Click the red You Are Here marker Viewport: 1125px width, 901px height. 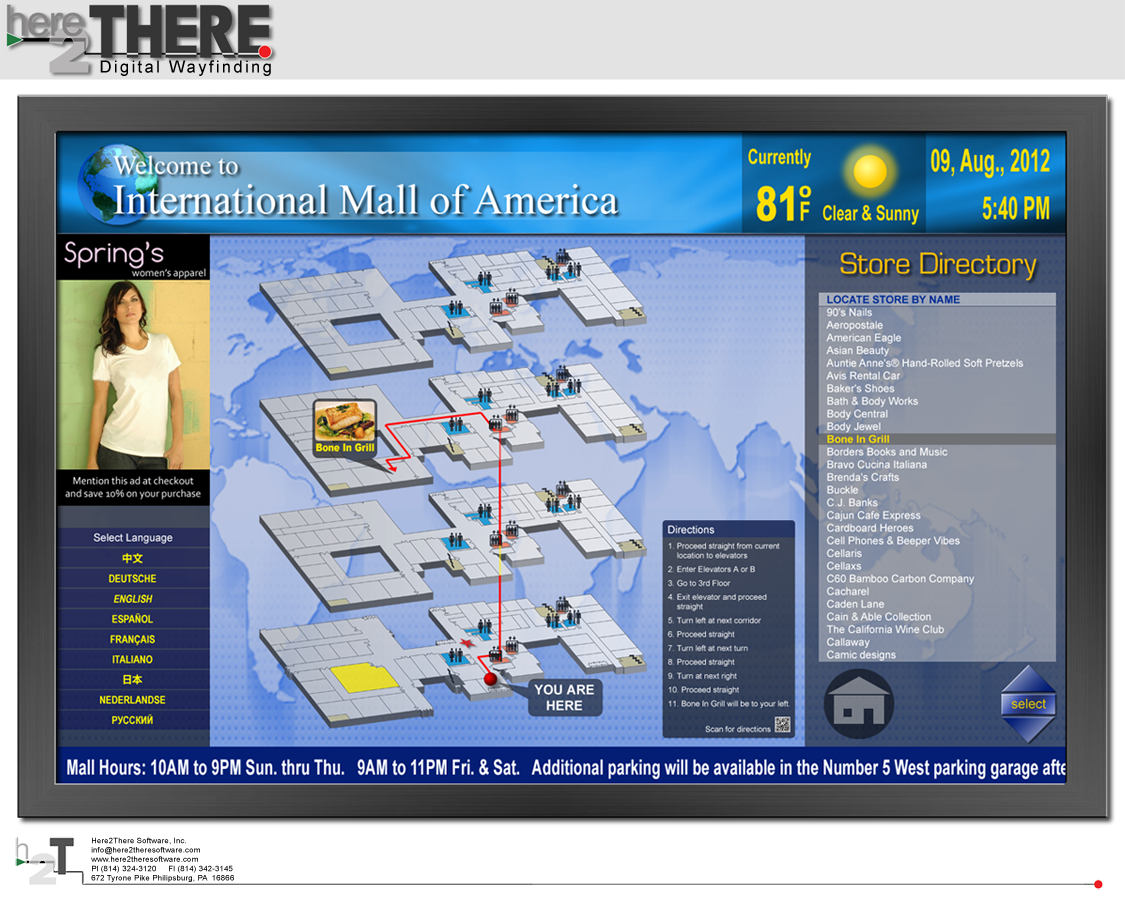tap(491, 681)
